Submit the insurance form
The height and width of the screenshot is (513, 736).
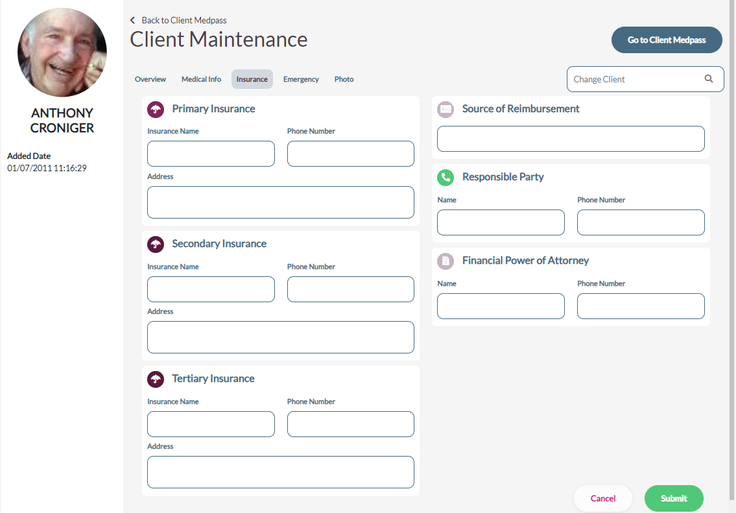(674, 498)
